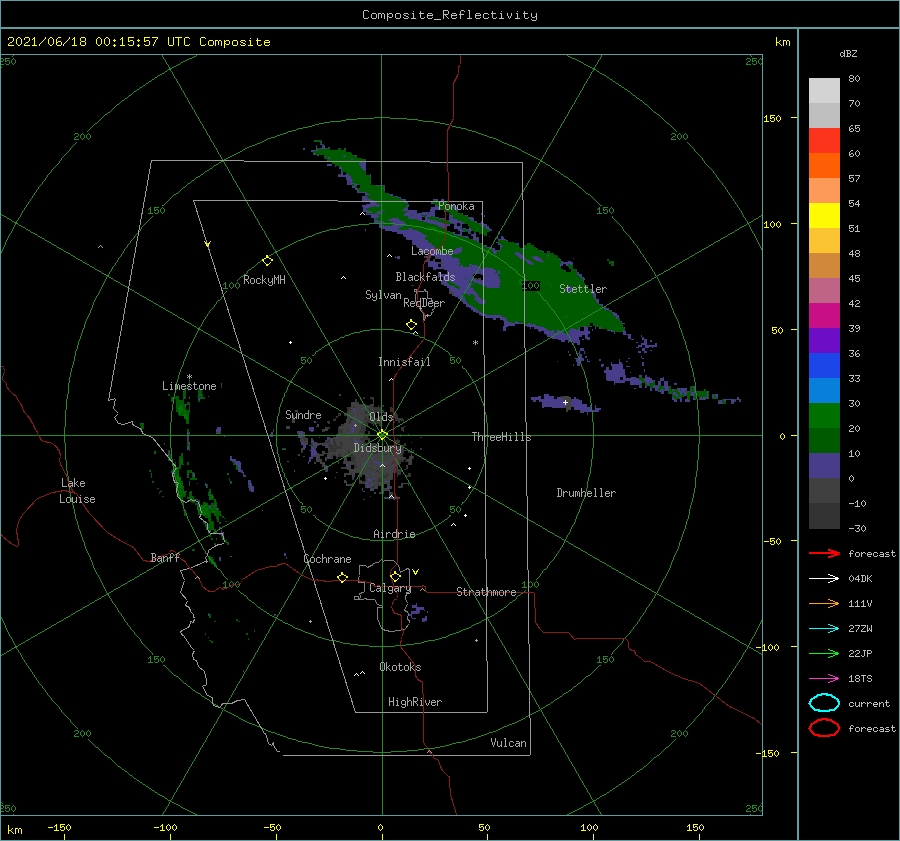
Task: Click the -50 tick label on the right axis
Action: 771,541
